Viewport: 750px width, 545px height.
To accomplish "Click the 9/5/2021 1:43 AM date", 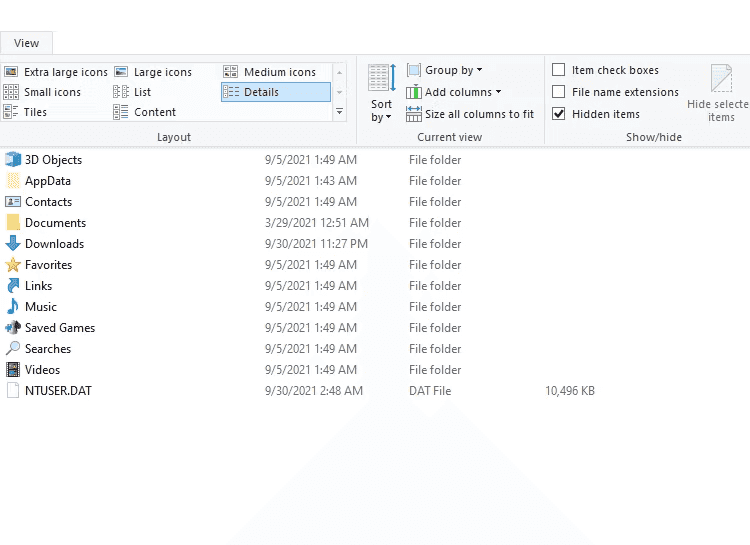I will click(x=311, y=180).
